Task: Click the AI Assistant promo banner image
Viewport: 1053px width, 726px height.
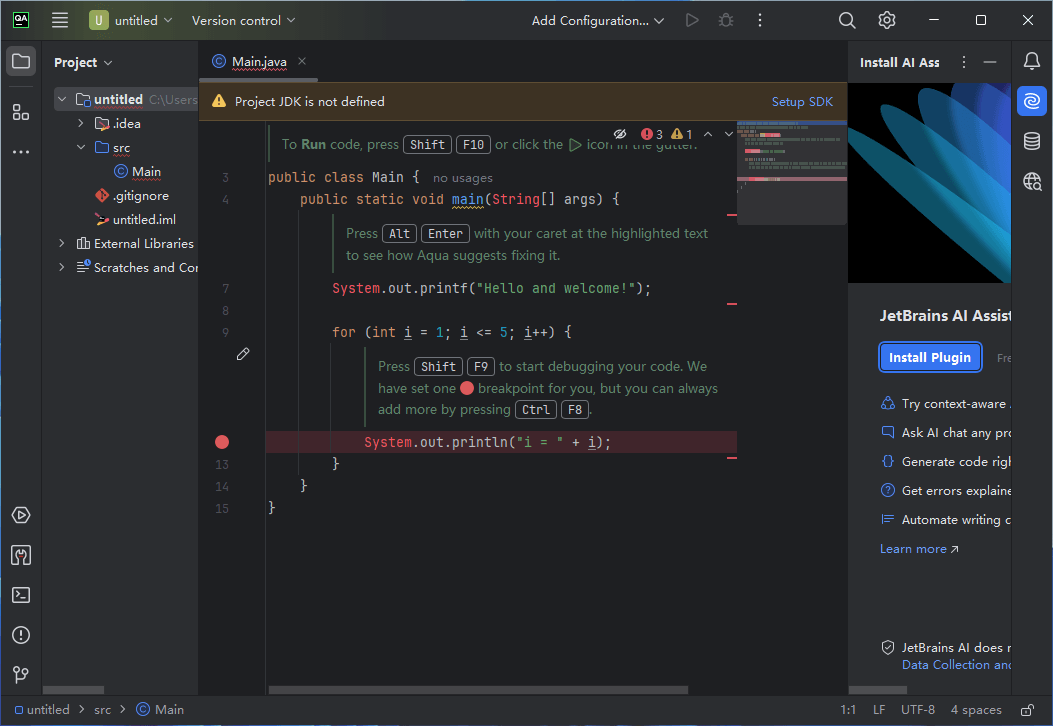Action: point(929,183)
